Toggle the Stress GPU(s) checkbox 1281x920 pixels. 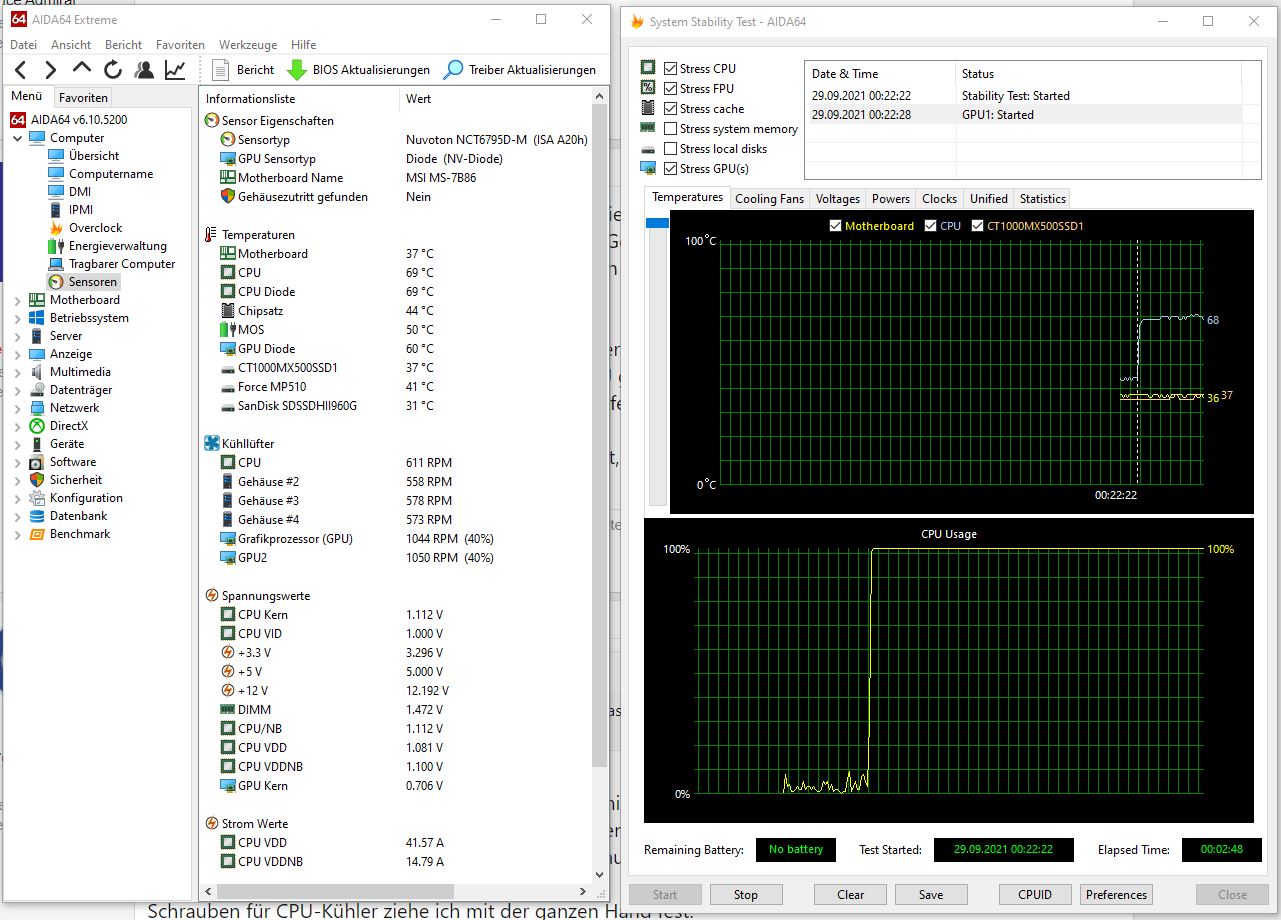coord(670,169)
